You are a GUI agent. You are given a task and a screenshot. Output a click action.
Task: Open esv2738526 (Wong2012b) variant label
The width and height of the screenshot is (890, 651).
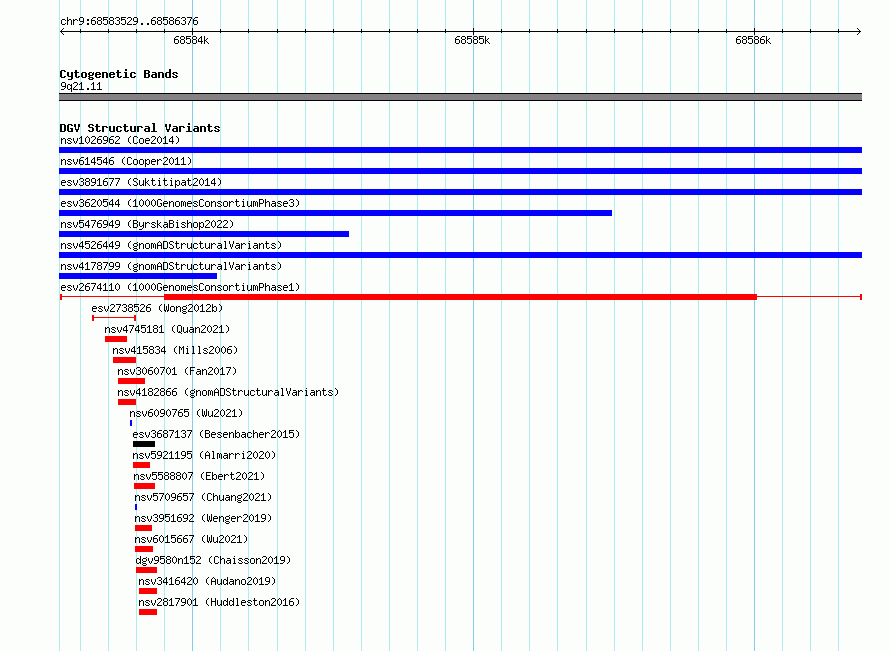(x=157, y=308)
